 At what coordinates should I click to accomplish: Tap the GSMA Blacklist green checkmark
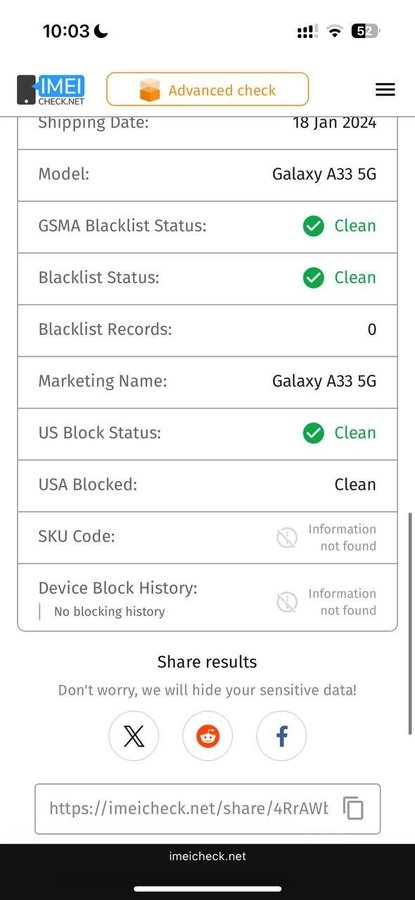[313, 226]
